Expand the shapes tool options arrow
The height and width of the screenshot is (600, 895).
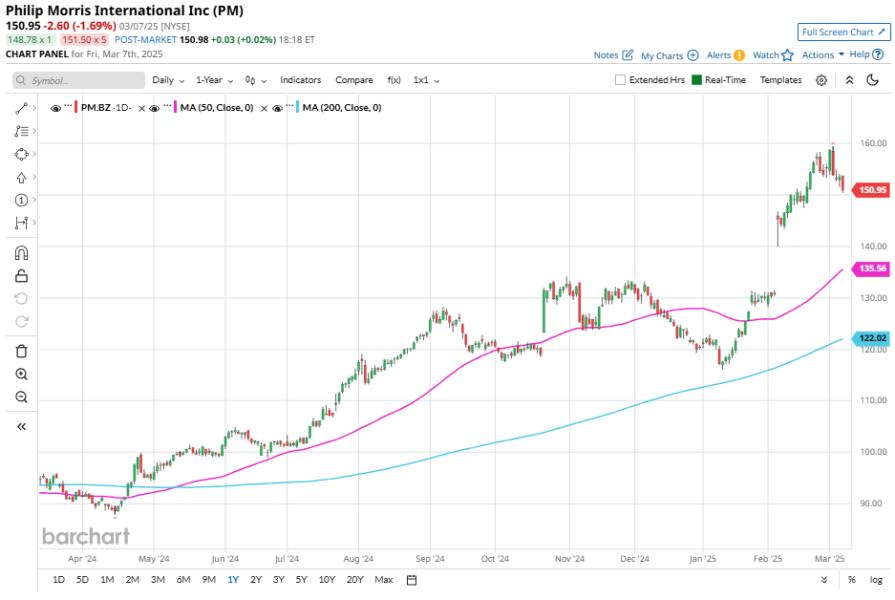point(34,154)
